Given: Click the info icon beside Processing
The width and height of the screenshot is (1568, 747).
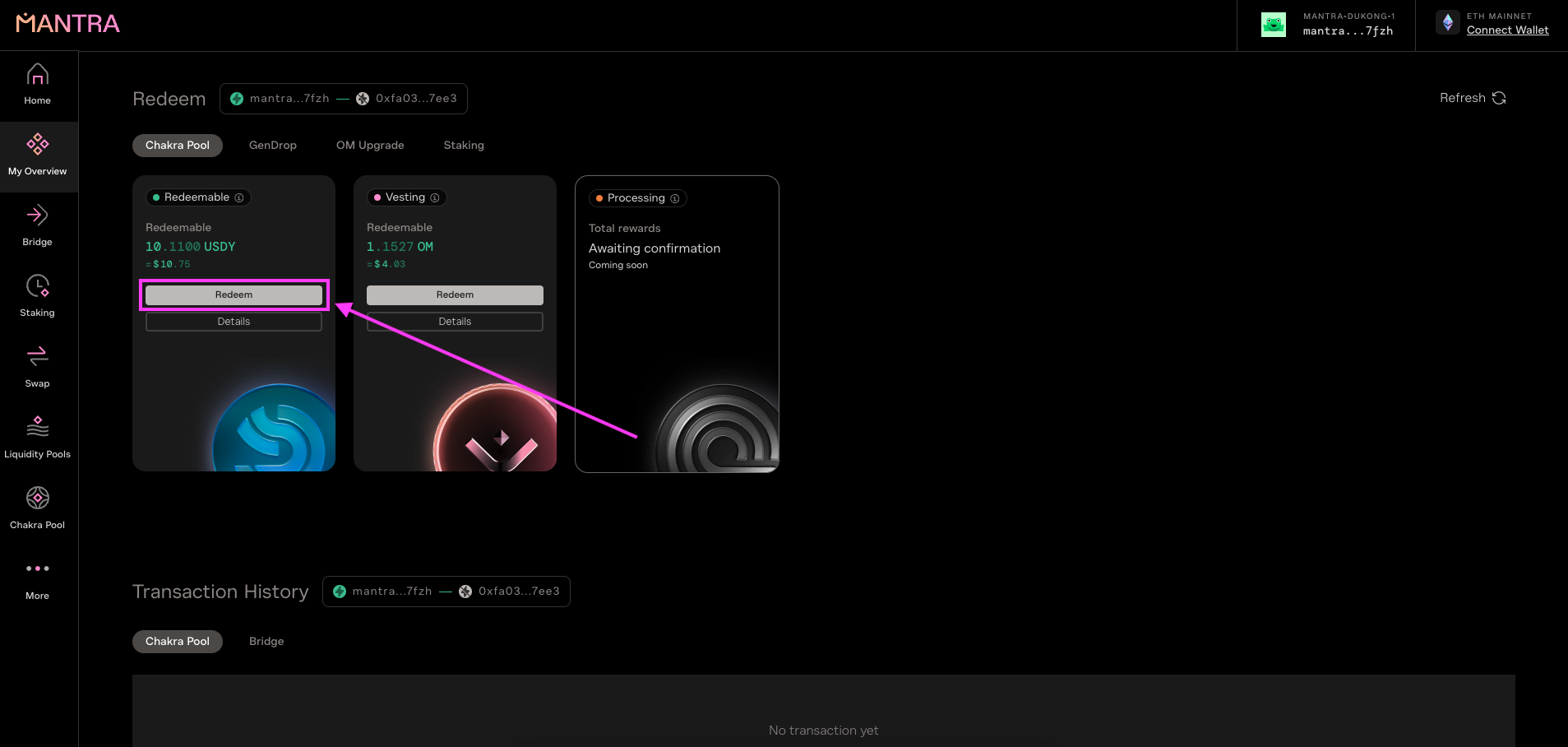Looking at the screenshot, I should pyautogui.click(x=675, y=198).
